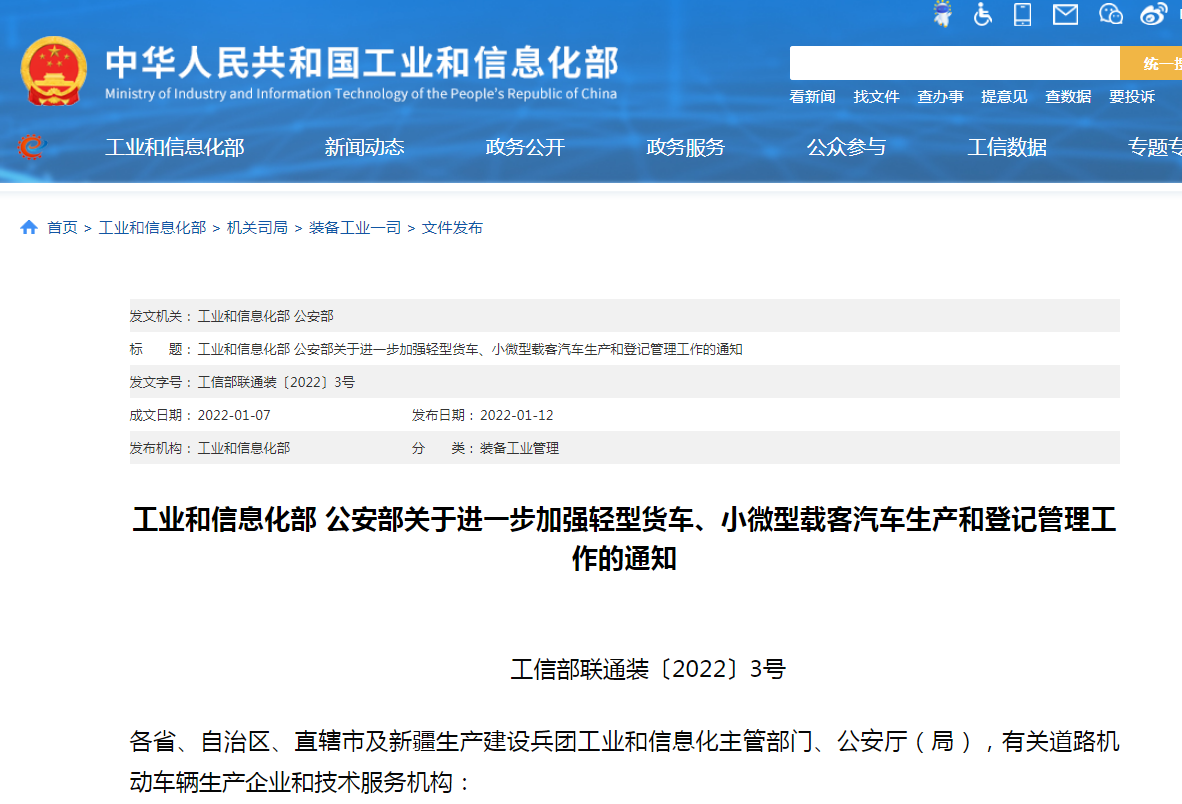Viewport: 1182px width, 804px height.
Task: Click the national emblem logo
Action: [x=54, y=71]
